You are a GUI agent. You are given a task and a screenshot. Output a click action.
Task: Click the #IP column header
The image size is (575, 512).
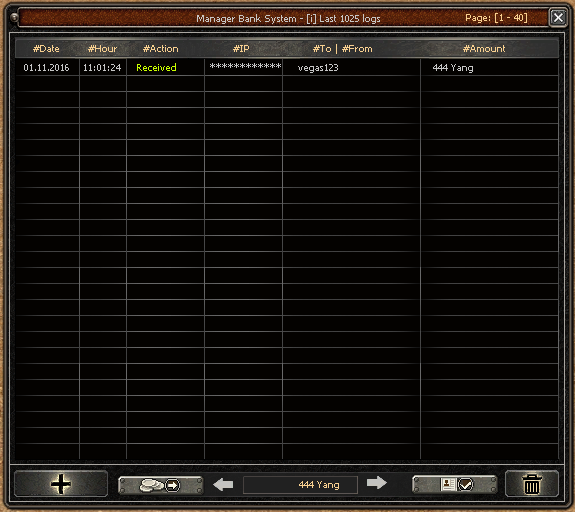coord(241,49)
